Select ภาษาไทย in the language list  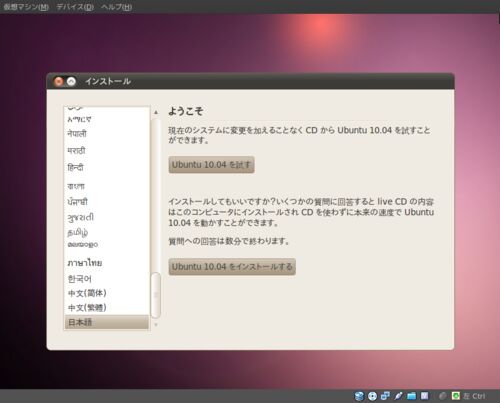pos(106,263)
